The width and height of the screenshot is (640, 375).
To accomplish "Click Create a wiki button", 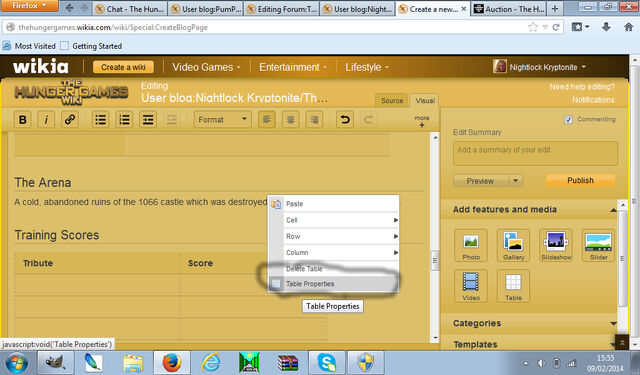I will pyautogui.click(x=123, y=67).
